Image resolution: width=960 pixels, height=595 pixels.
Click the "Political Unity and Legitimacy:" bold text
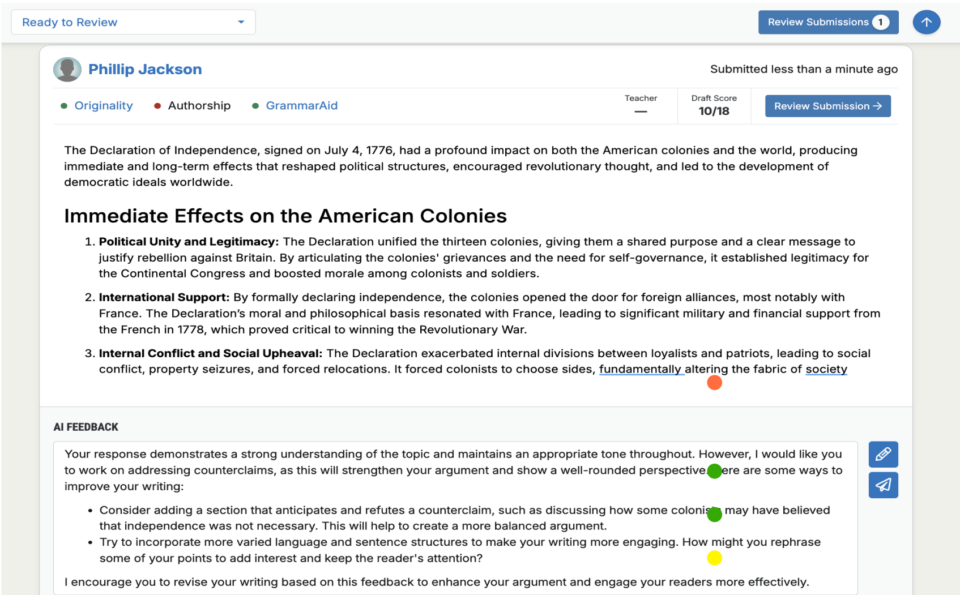[x=189, y=242]
